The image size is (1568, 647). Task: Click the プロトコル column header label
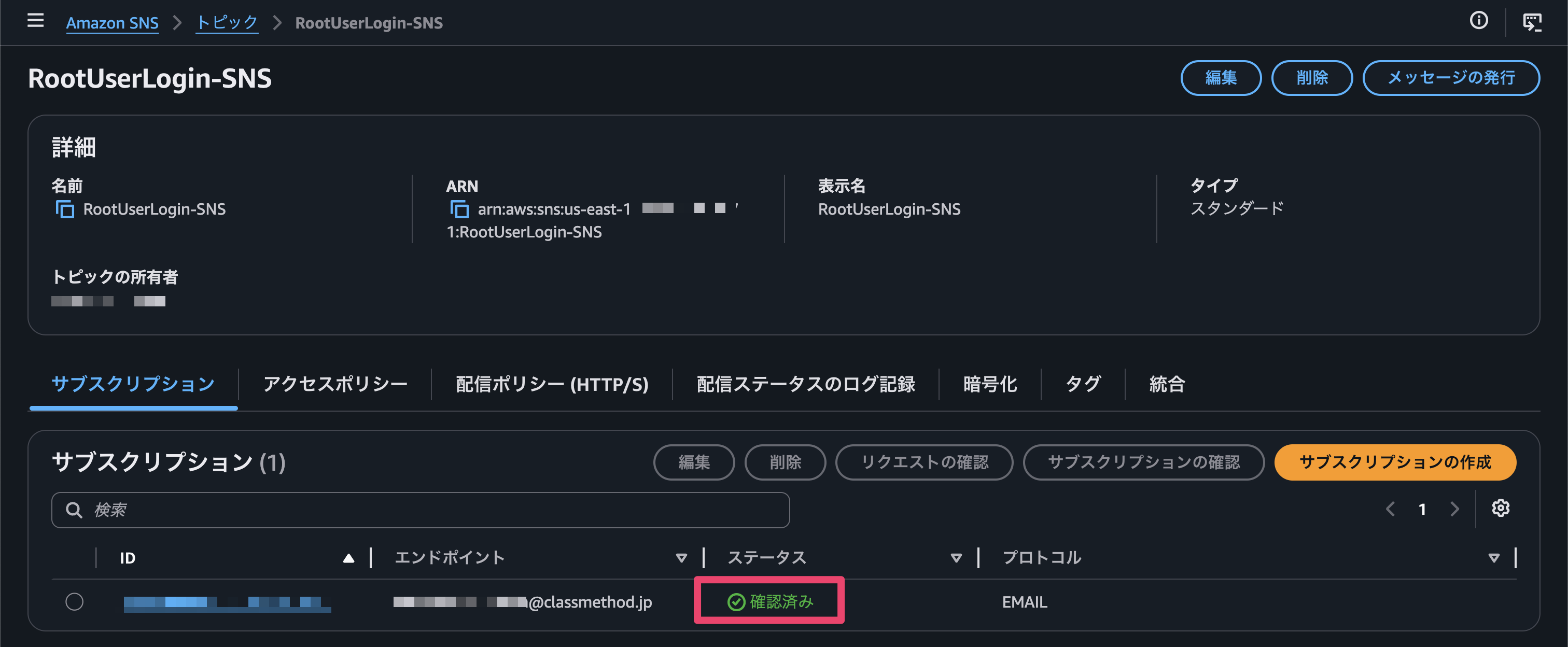coord(1042,557)
